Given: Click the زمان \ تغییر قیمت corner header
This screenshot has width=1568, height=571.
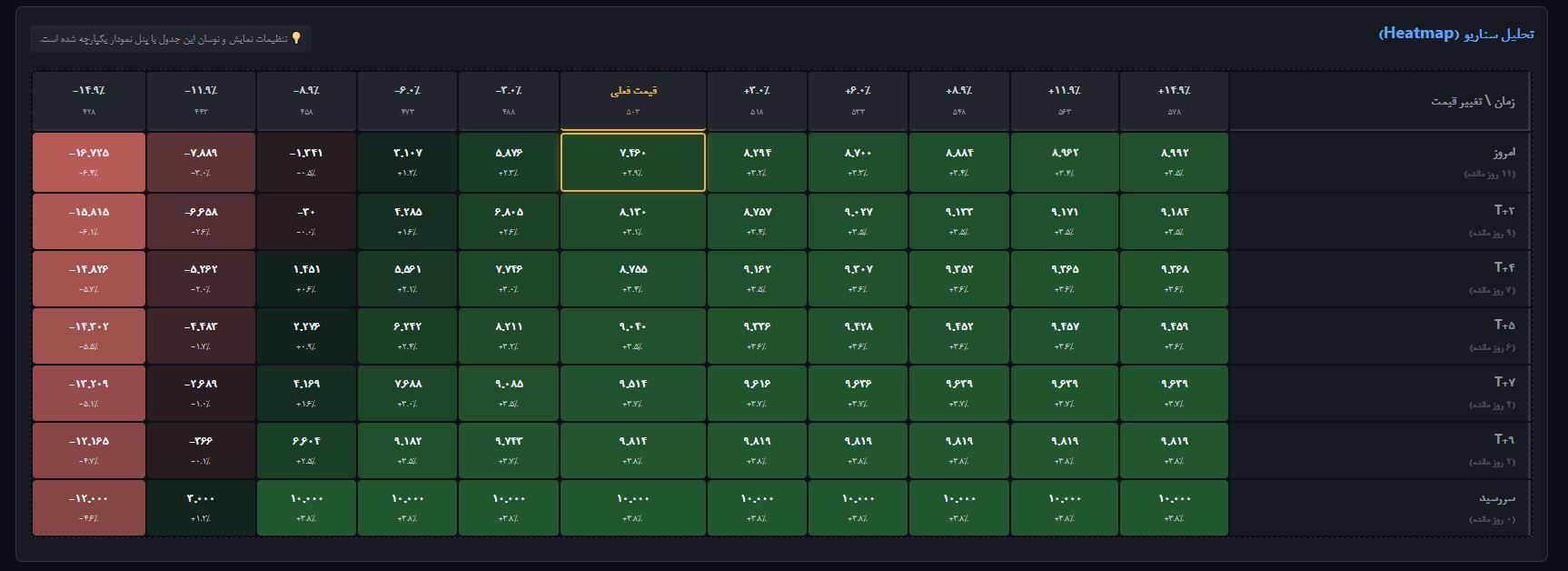Looking at the screenshot, I should pyautogui.click(x=1380, y=101).
